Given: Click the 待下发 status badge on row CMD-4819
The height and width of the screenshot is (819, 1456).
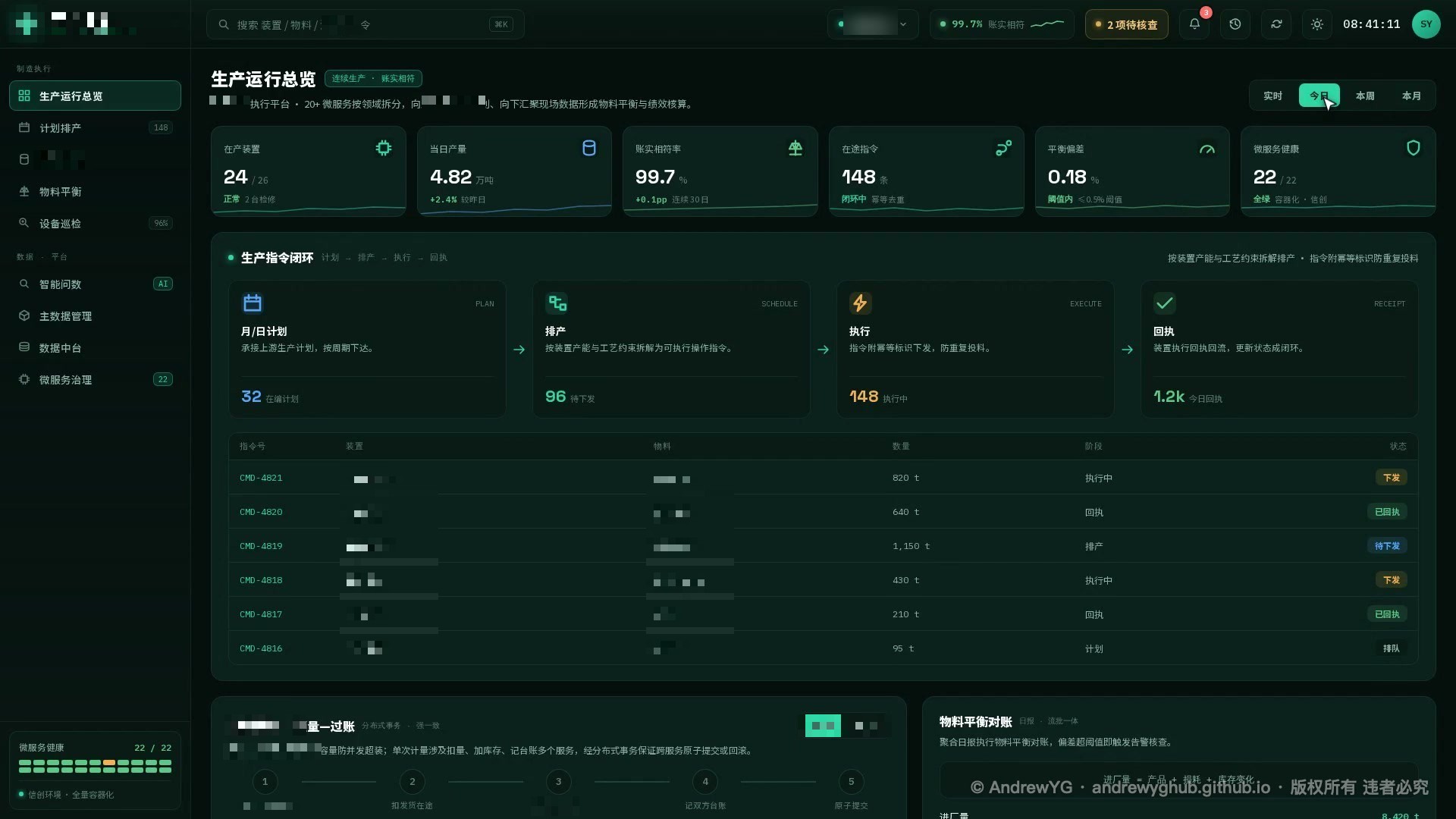Looking at the screenshot, I should coord(1387,545).
